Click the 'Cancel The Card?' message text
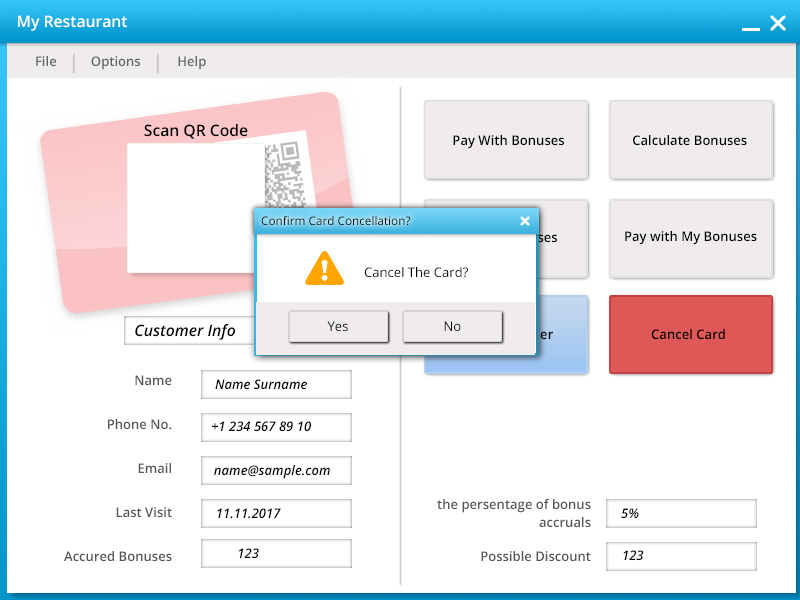This screenshot has height=600, width=800. pyautogui.click(x=416, y=272)
